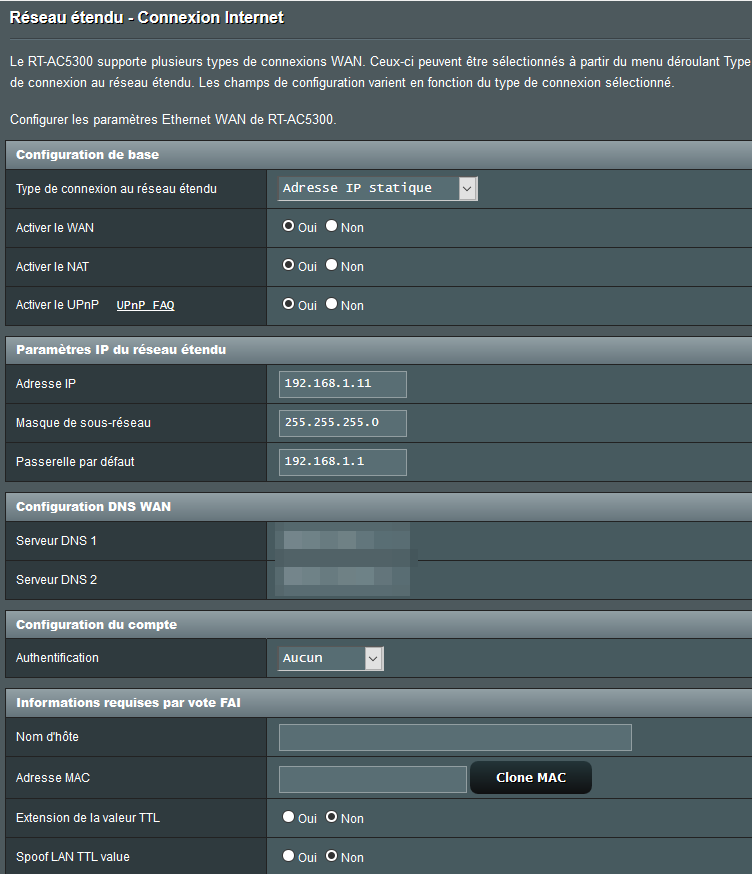752x874 pixels.
Task: Click the Clone MAC button
Action: (x=531, y=778)
